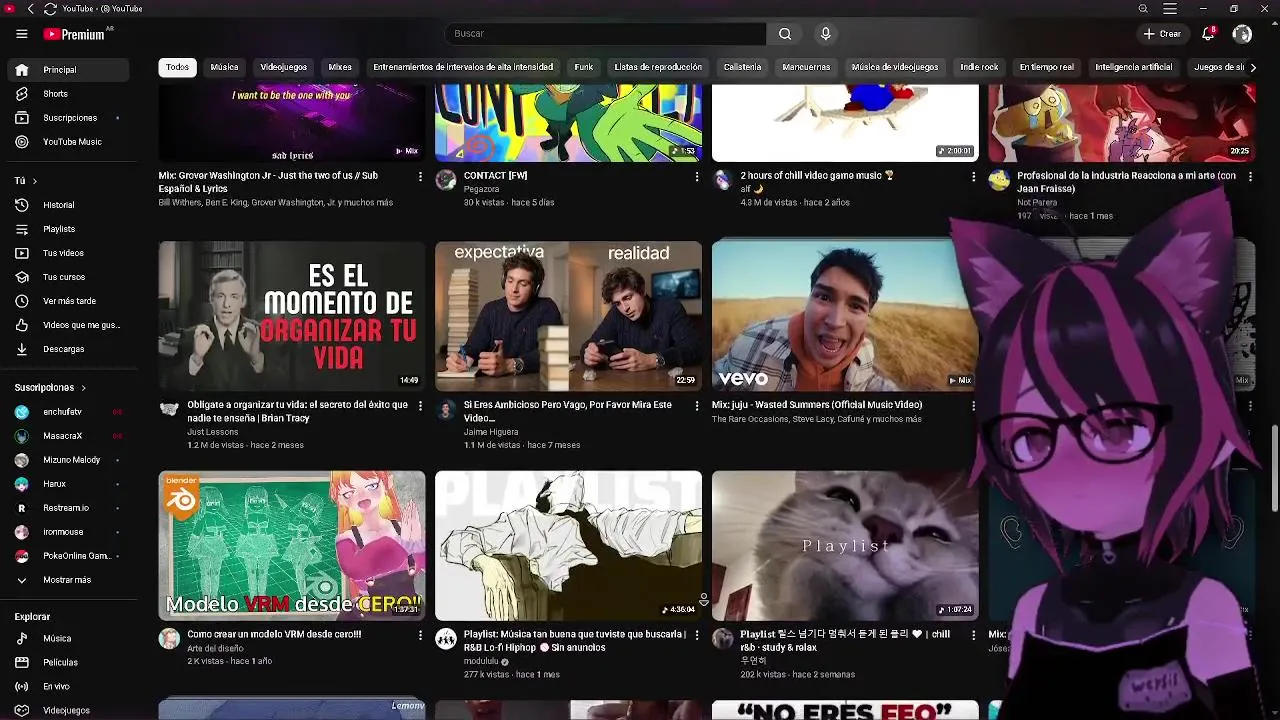This screenshot has width=1280, height=720.
Task: Open options menu for CONTACT [FW] video
Action: coord(697,177)
